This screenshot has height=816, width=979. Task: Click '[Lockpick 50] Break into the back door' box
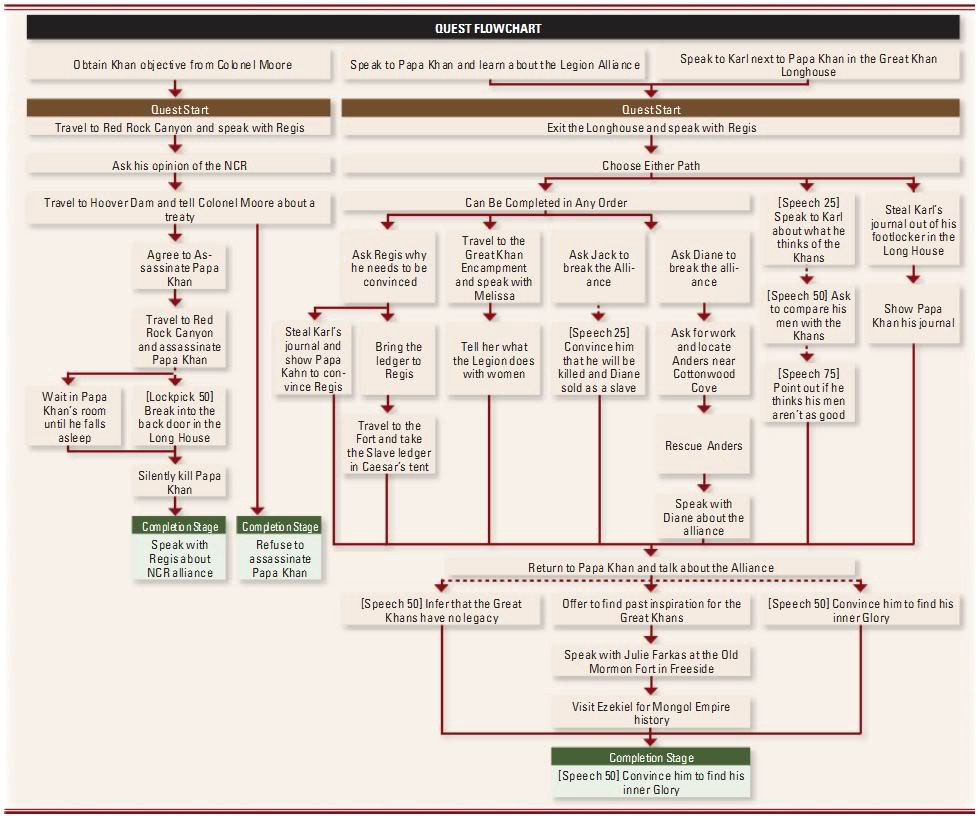(179, 417)
